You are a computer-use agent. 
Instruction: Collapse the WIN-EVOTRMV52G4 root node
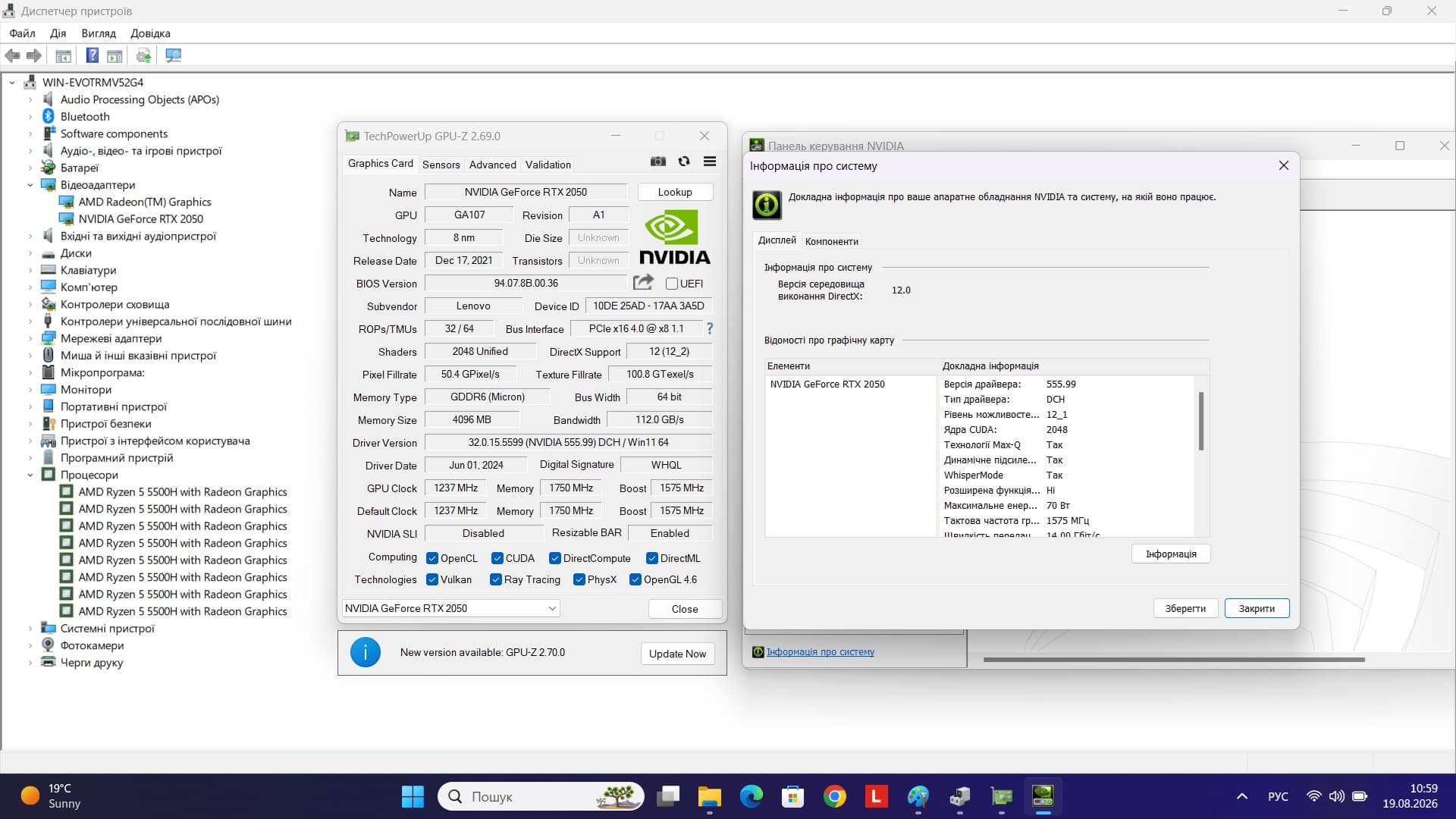[12, 83]
